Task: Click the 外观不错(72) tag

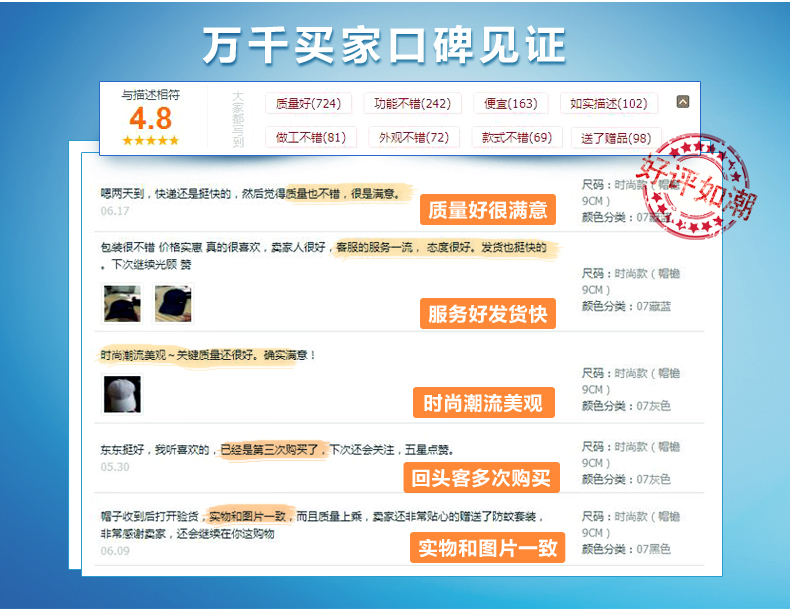Action: pos(414,138)
